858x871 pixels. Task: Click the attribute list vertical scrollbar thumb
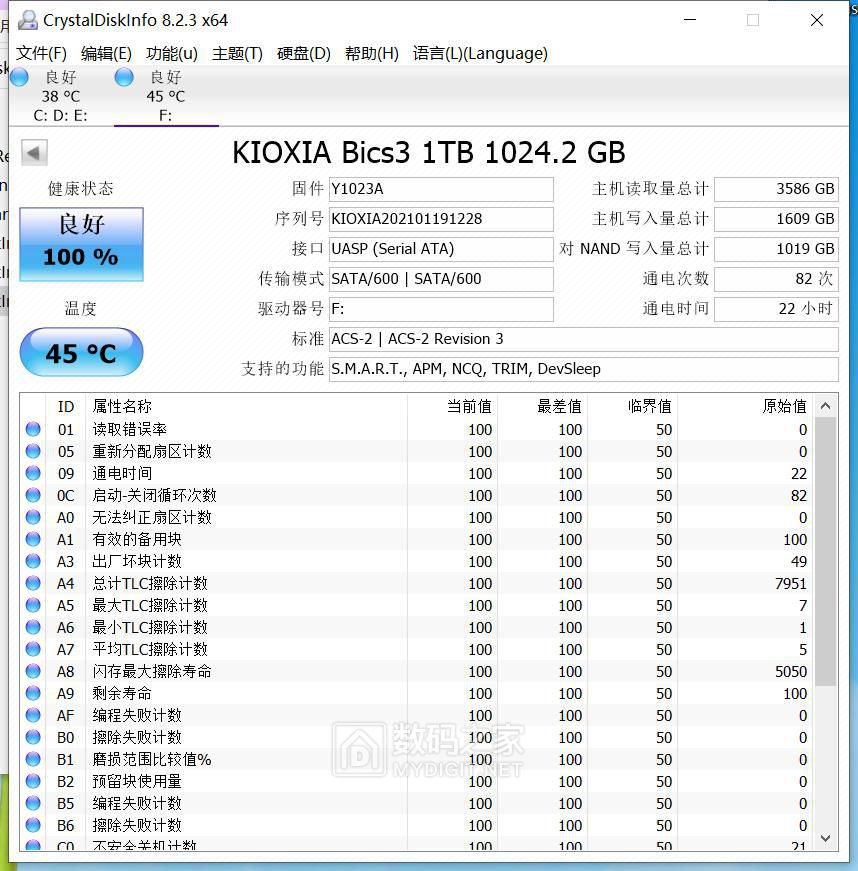[825, 552]
